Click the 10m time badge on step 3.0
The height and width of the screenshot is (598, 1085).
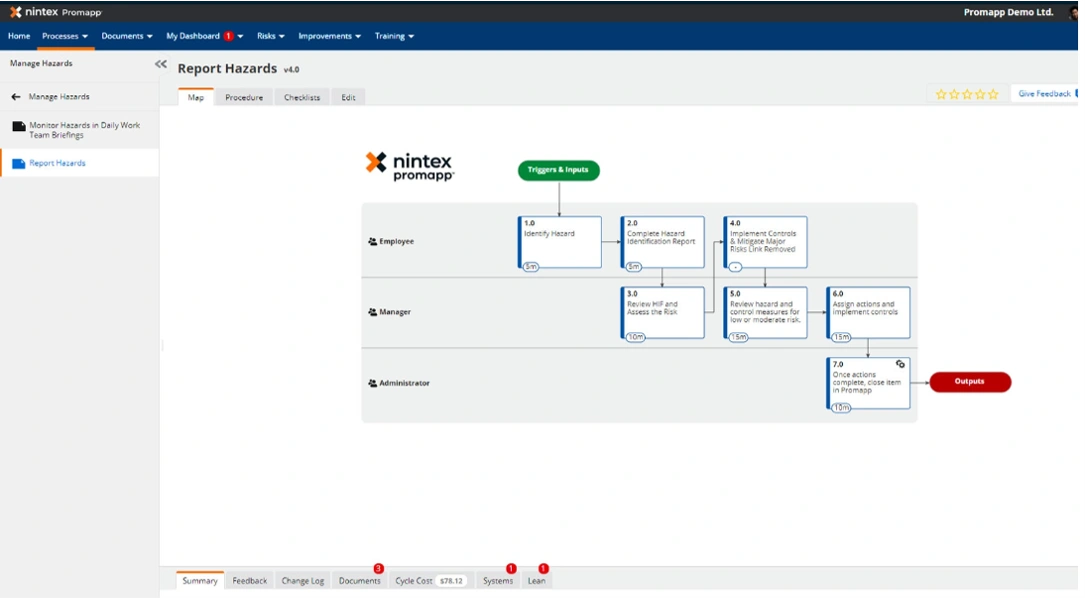(x=635, y=337)
